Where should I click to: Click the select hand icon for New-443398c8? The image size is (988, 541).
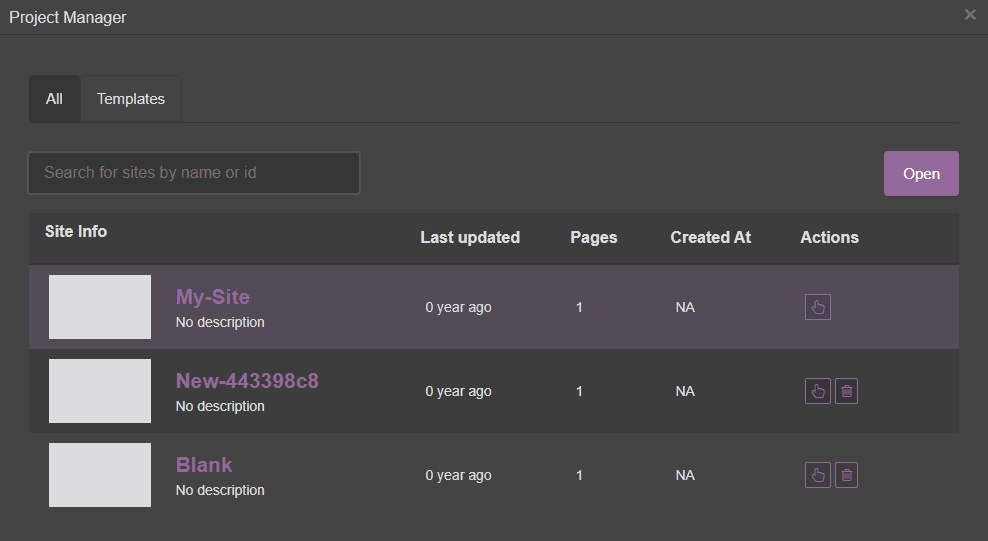[817, 391]
